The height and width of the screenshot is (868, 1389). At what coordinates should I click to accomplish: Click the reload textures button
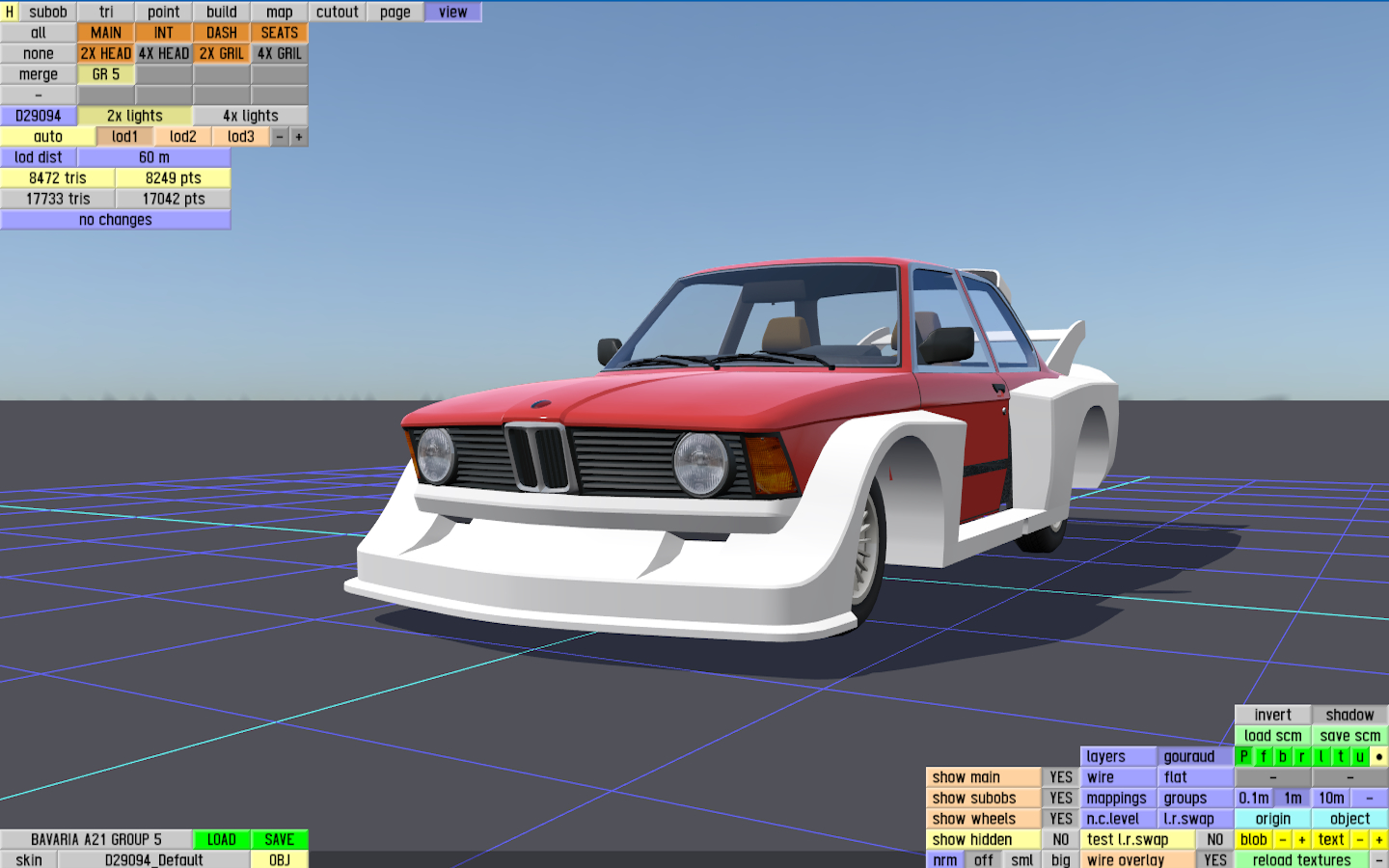tap(1302, 860)
